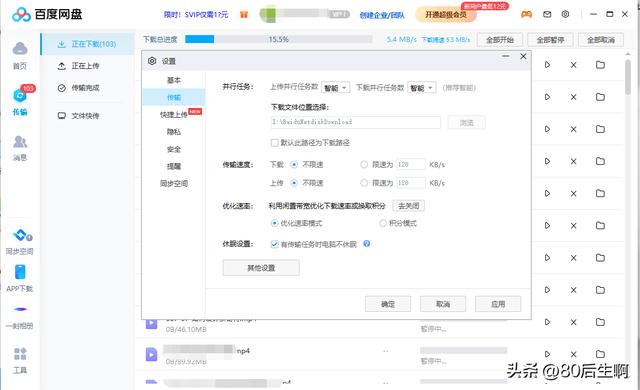Start the 0B/46.10MB download with play icon
640x390 pixels.
tap(547, 322)
